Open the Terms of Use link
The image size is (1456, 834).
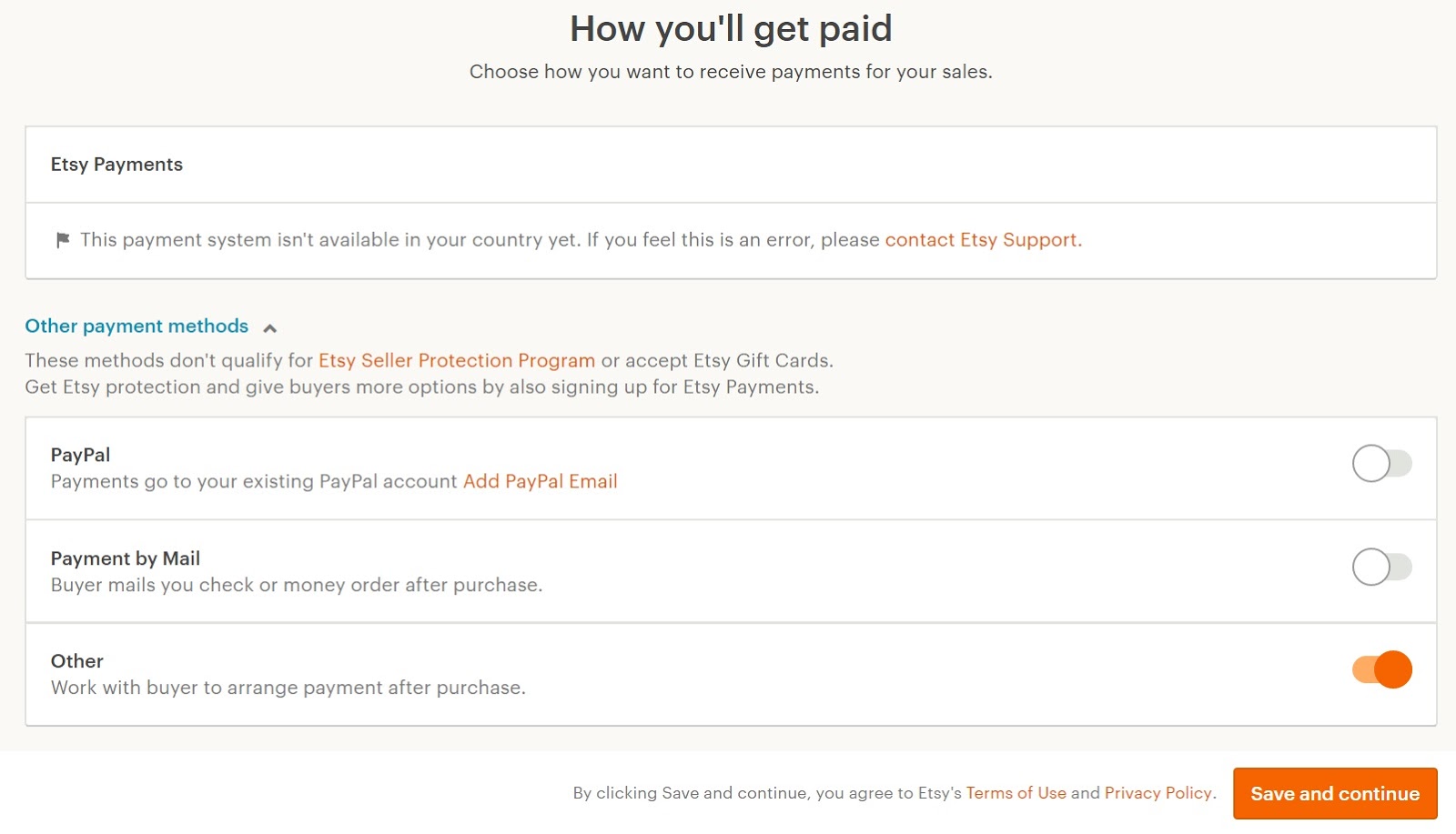1016,793
